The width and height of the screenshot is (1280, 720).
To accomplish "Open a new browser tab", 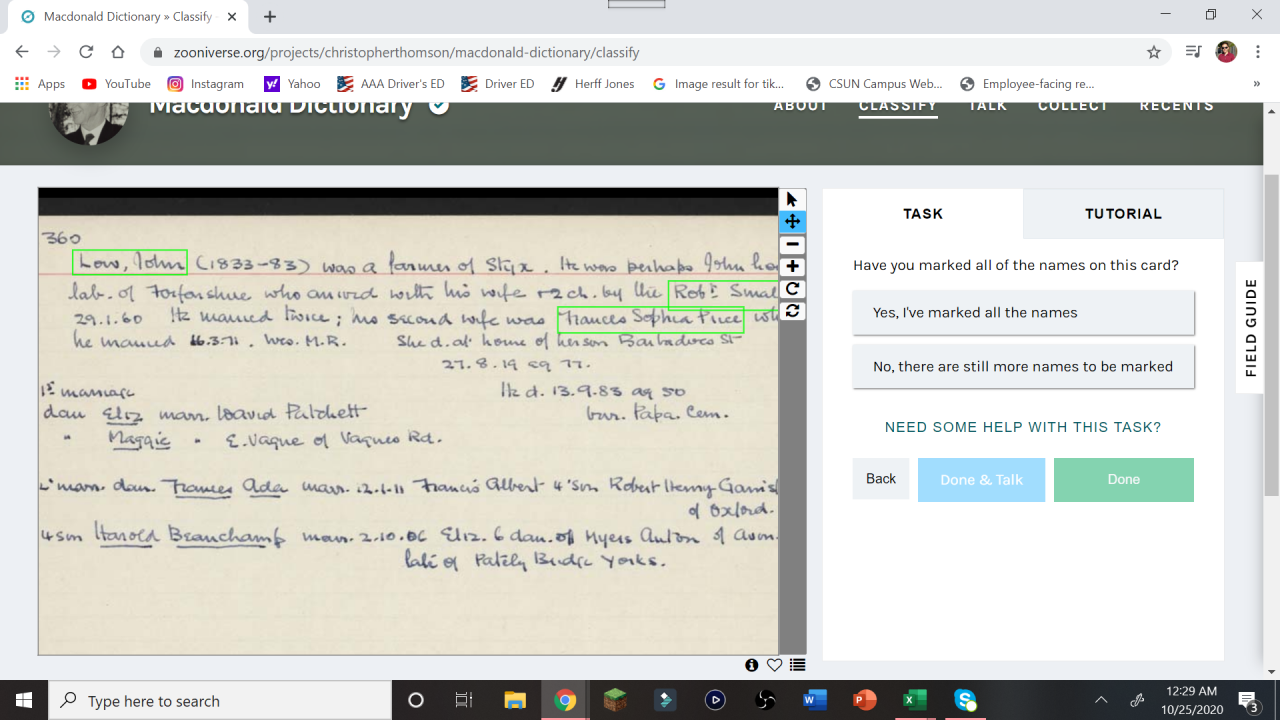I will (x=270, y=17).
